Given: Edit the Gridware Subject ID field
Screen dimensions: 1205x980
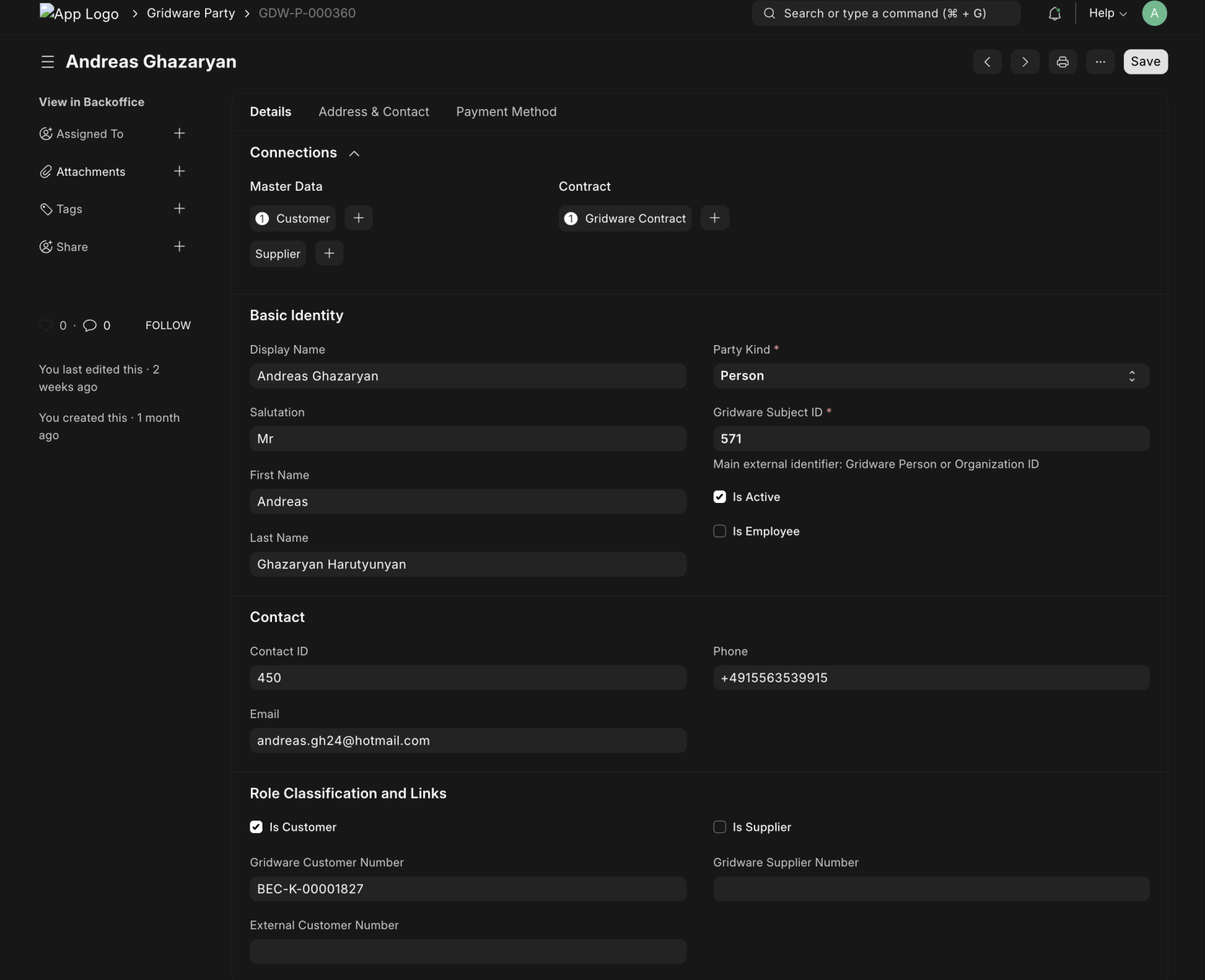Looking at the screenshot, I should pyautogui.click(x=931, y=438).
